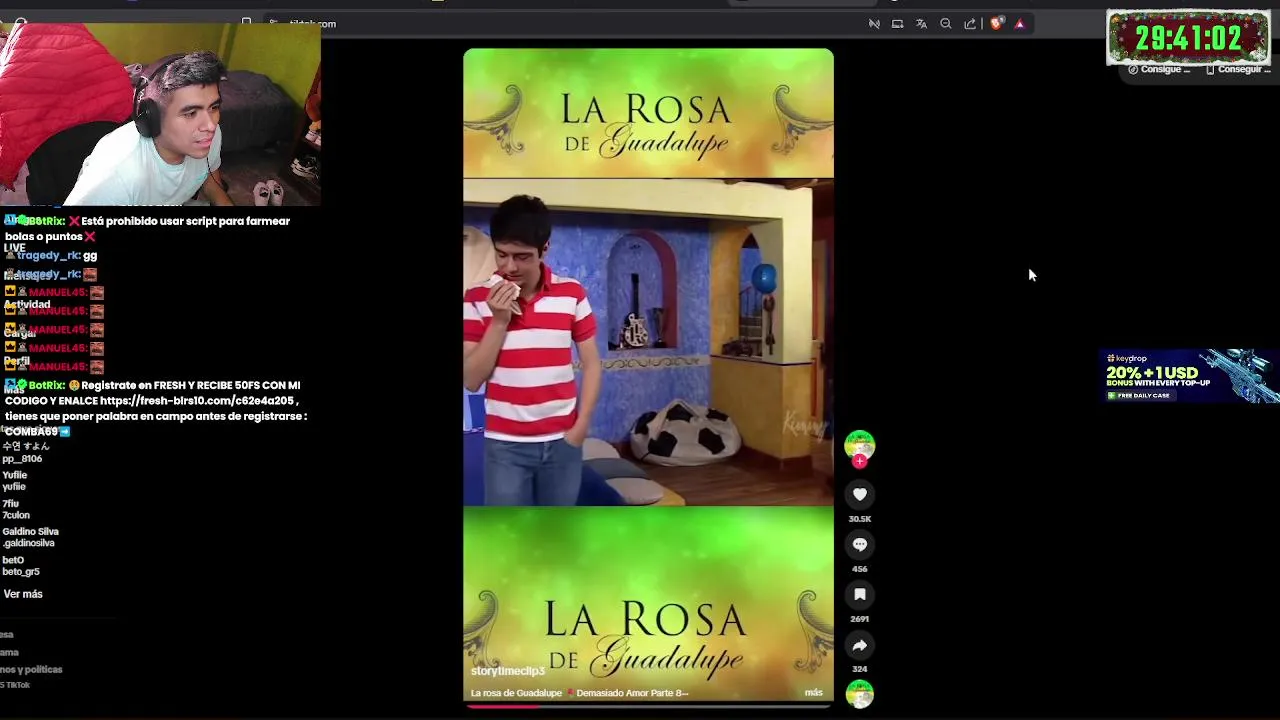Save the video with the bookmark icon
The height and width of the screenshot is (720, 1280).
(859, 594)
